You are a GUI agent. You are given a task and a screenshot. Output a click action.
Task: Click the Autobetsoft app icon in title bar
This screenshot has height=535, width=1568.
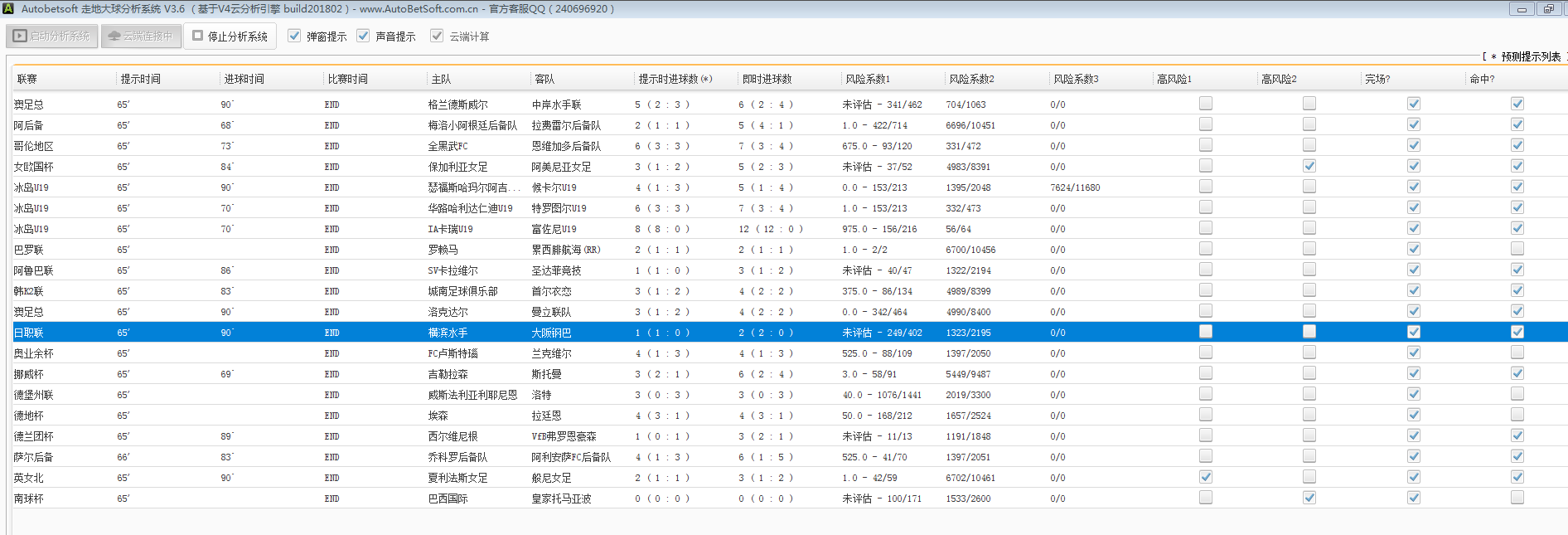8,8
